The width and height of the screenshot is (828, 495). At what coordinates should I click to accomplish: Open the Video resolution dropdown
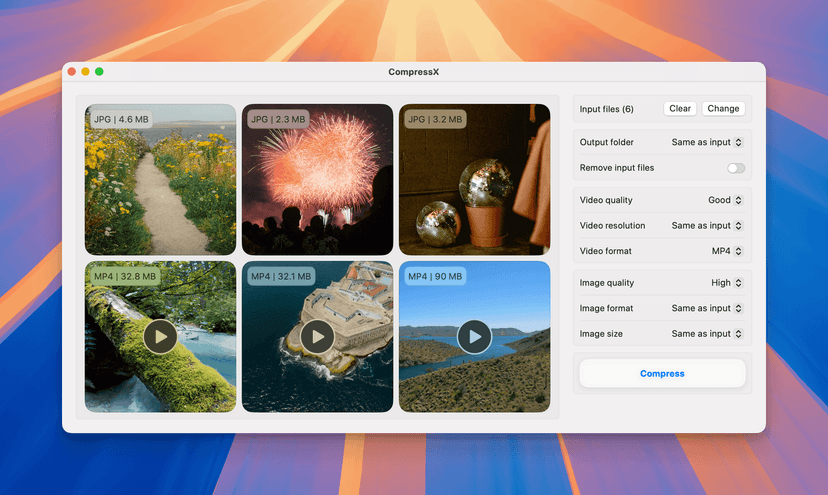point(707,226)
